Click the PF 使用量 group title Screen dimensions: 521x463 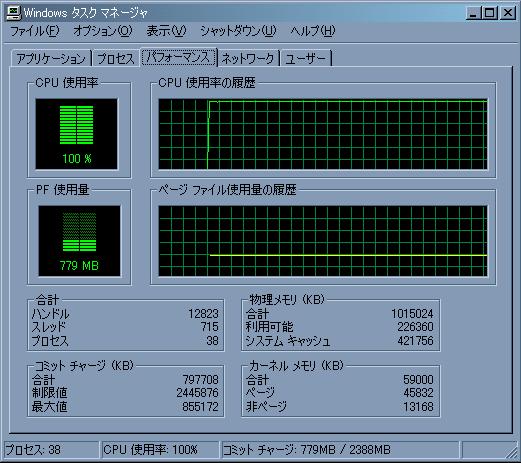tap(63, 190)
